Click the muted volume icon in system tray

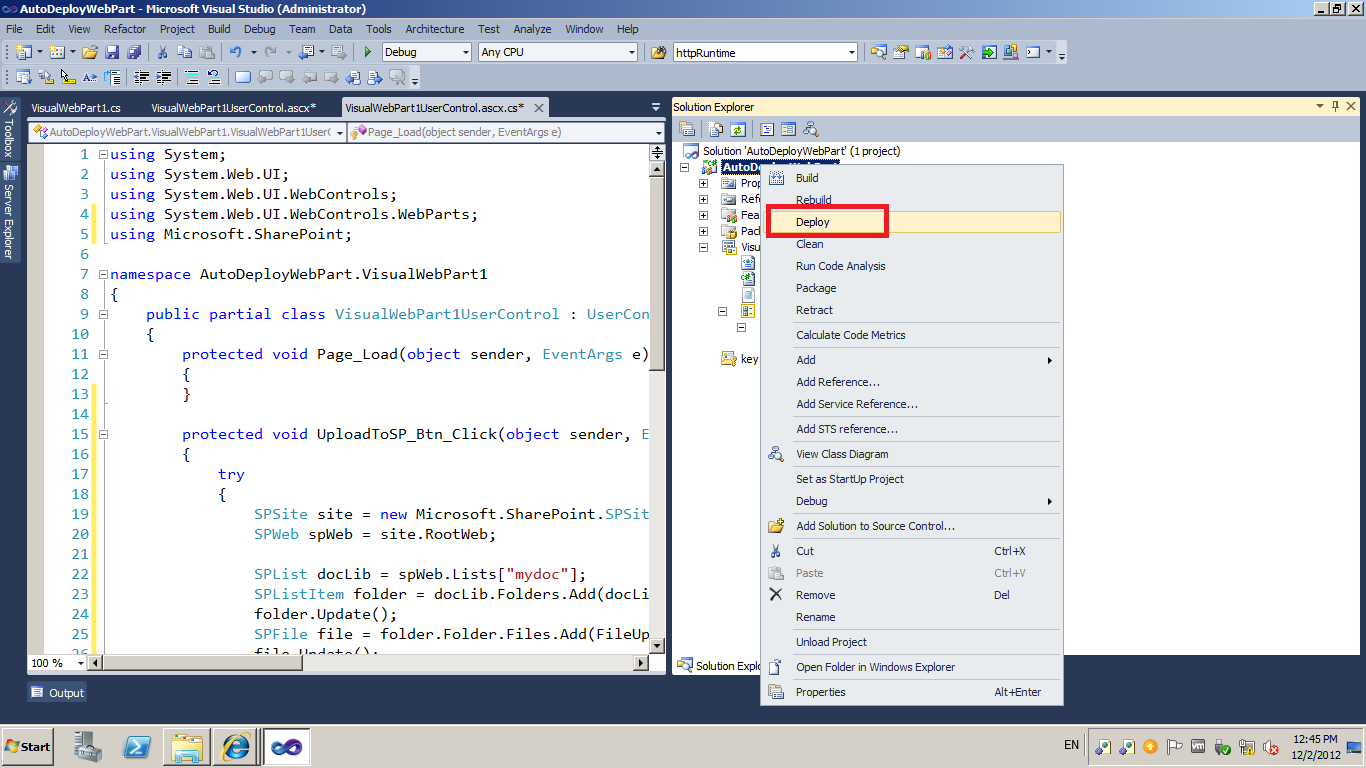1270,746
